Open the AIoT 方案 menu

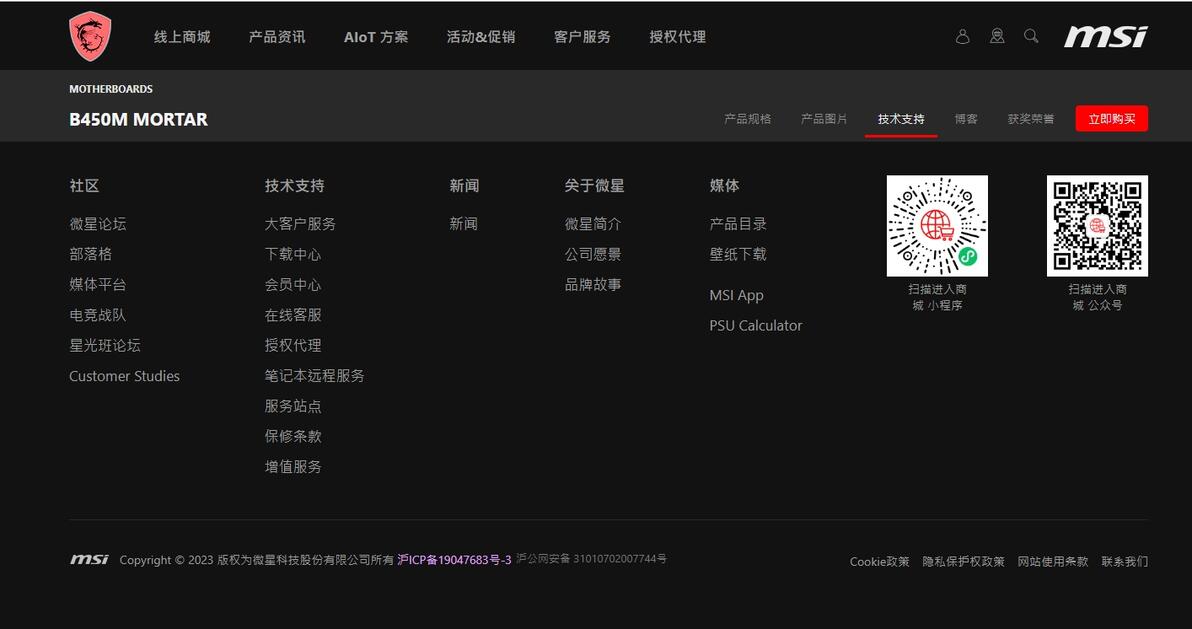coord(376,37)
